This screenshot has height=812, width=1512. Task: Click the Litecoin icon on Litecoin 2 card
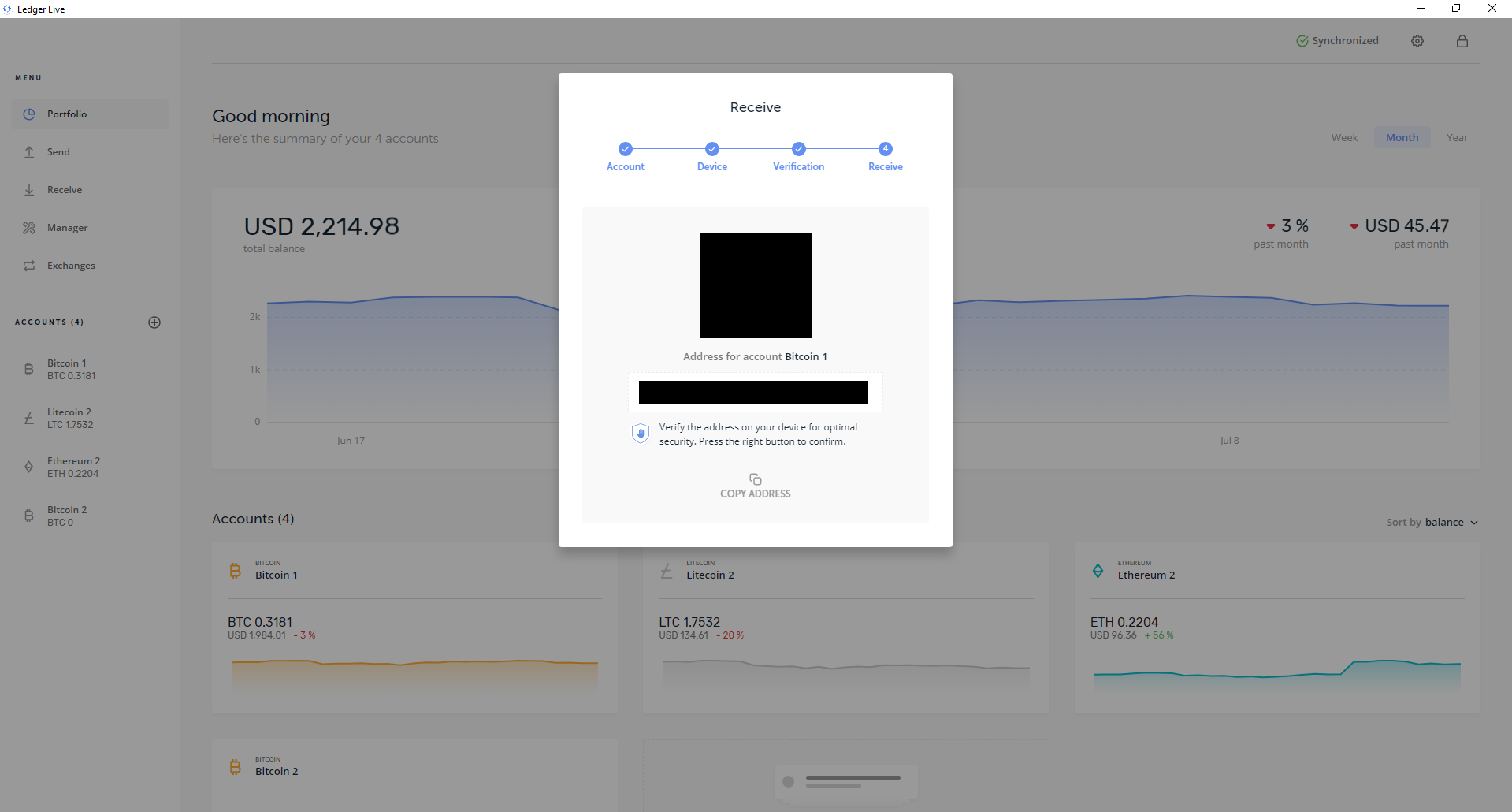pyautogui.click(x=667, y=571)
